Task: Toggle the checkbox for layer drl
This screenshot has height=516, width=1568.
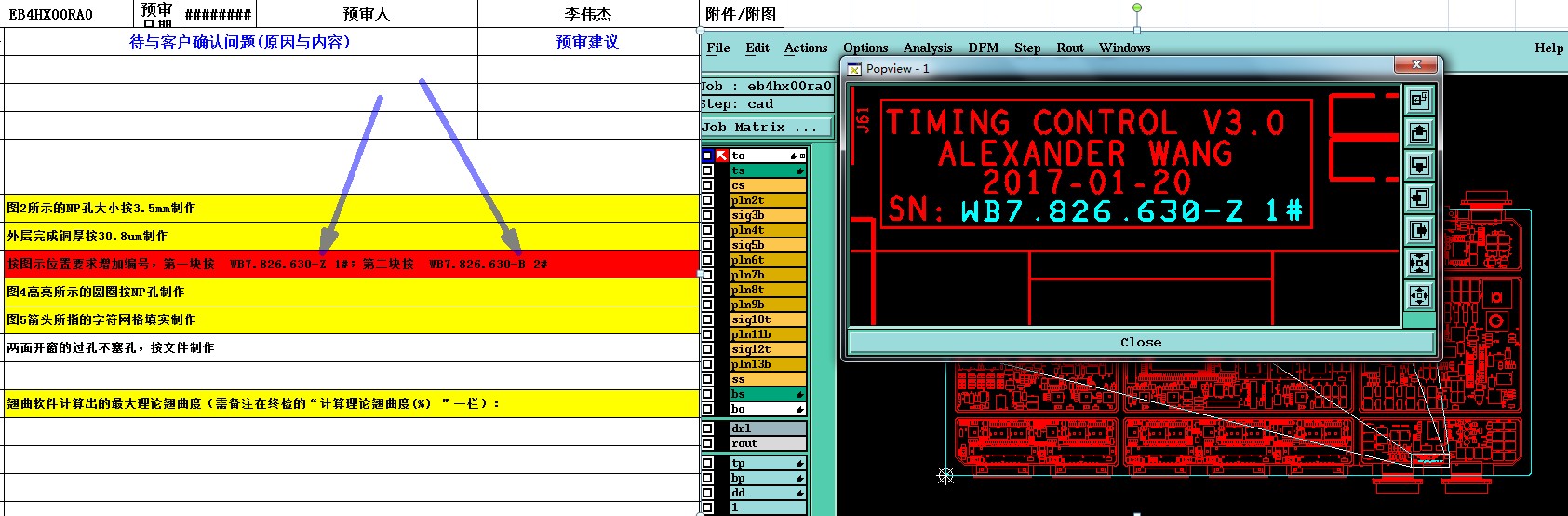Action: 707,428
